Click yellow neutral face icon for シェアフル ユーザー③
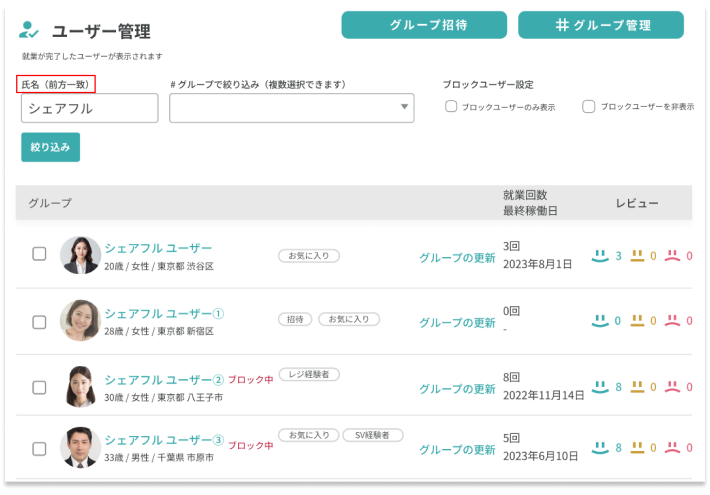 click(x=636, y=448)
